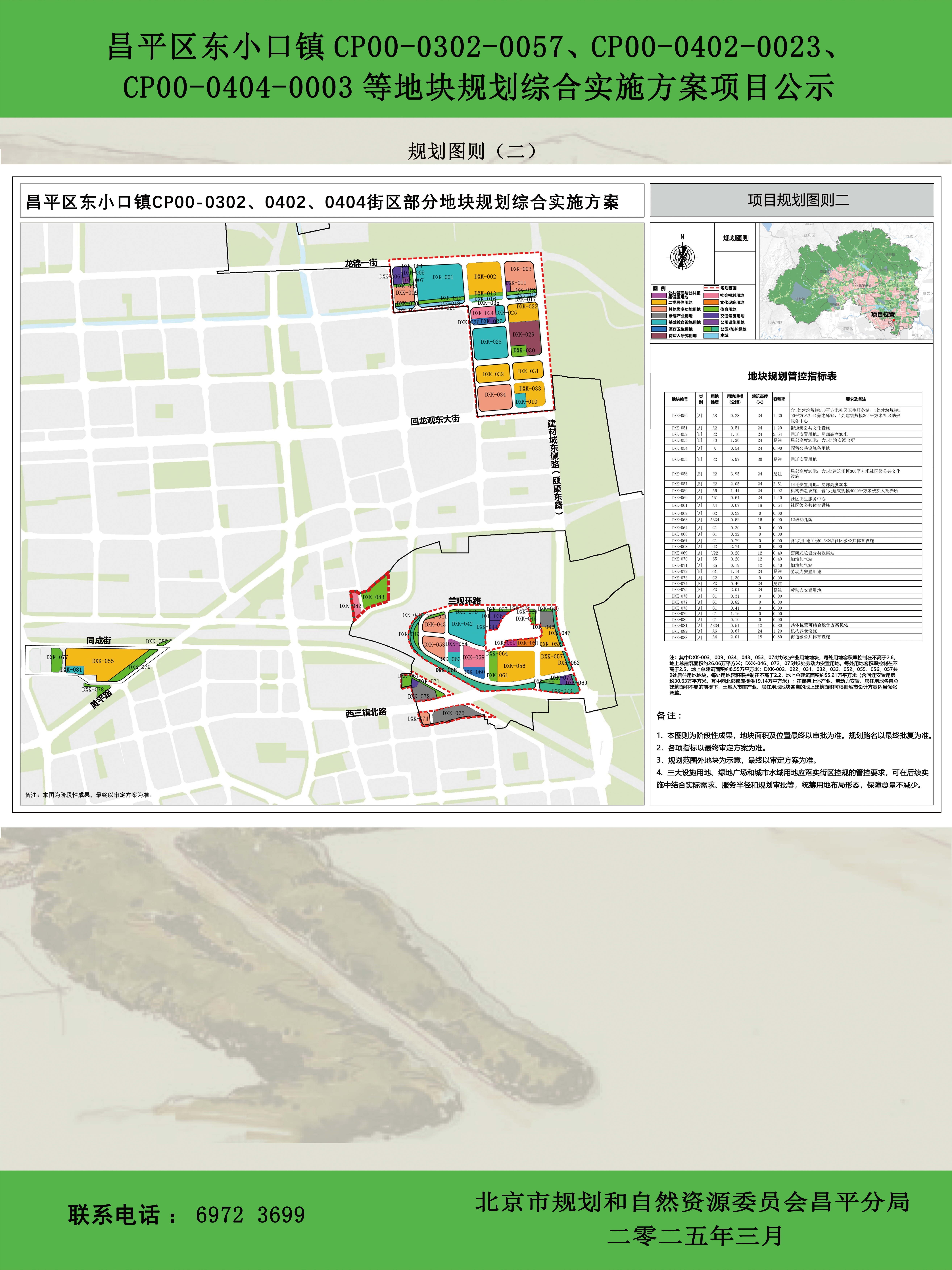Click the 地块编号 table column header
The height and width of the screenshot is (1270, 952).
tap(680, 399)
